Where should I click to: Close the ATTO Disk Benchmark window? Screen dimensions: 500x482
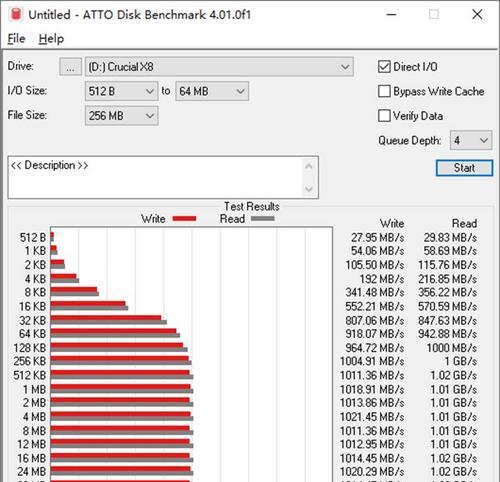477,14
